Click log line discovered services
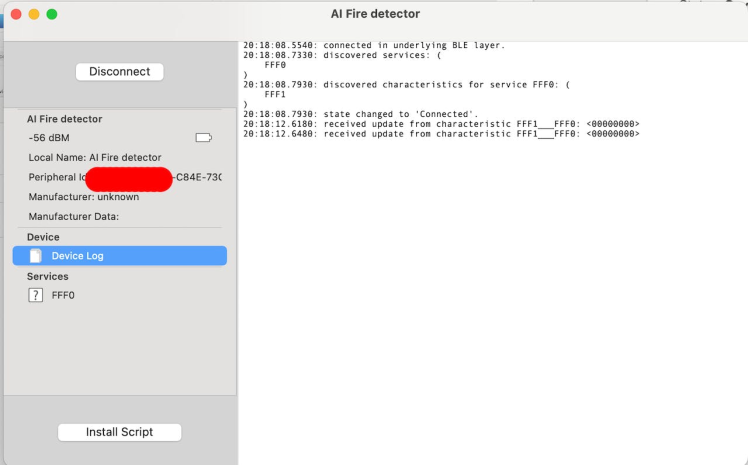The width and height of the screenshot is (748, 465). 342,55
